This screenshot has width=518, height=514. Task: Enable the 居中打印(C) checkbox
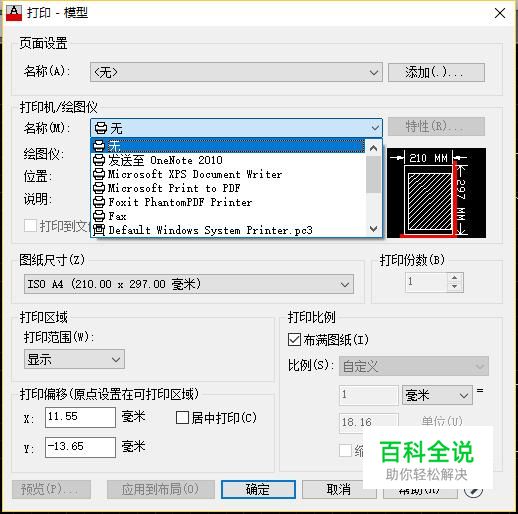tap(182, 417)
